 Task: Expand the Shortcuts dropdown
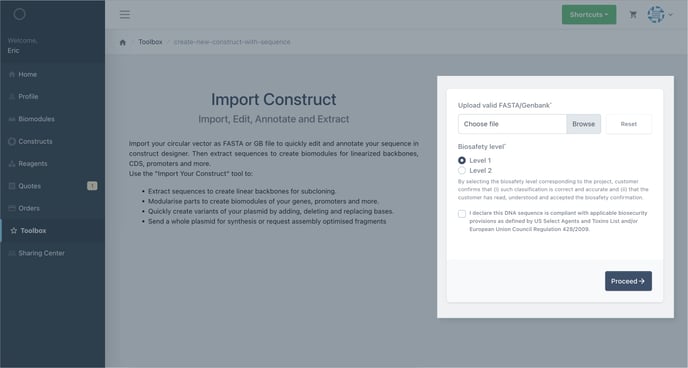589,14
